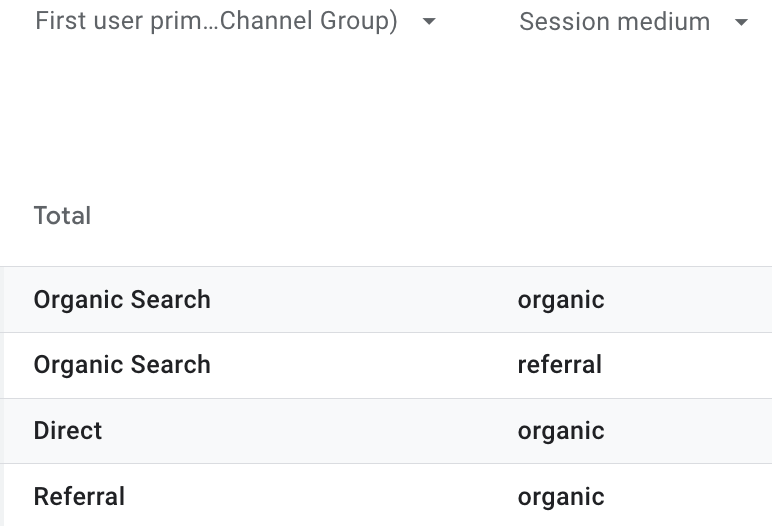Click the gap between Organic Search and organic cells
This screenshot has width=772, height=526.
pyautogui.click(x=360, y=300)
